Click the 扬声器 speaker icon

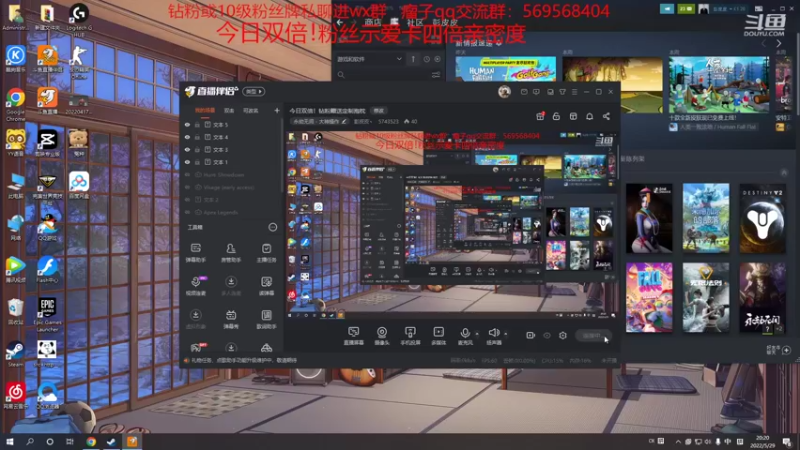[x=493, y=333]
